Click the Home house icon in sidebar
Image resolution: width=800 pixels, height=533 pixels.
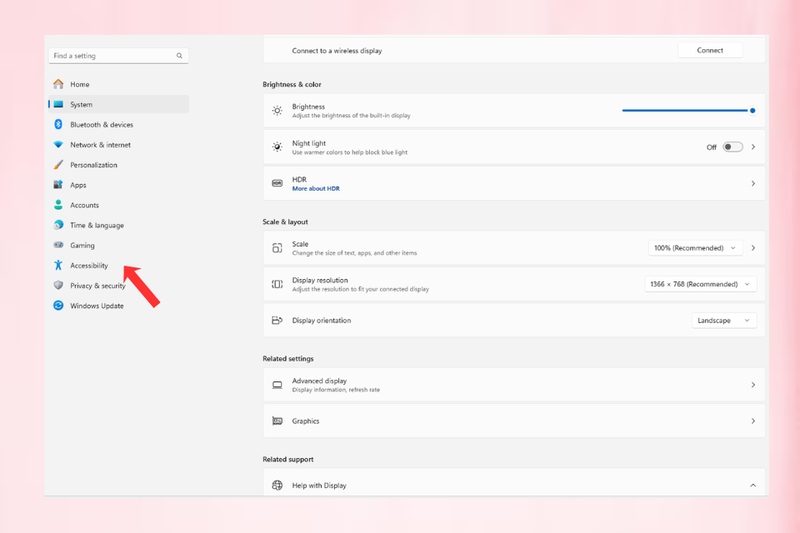[x=59, y=84]
